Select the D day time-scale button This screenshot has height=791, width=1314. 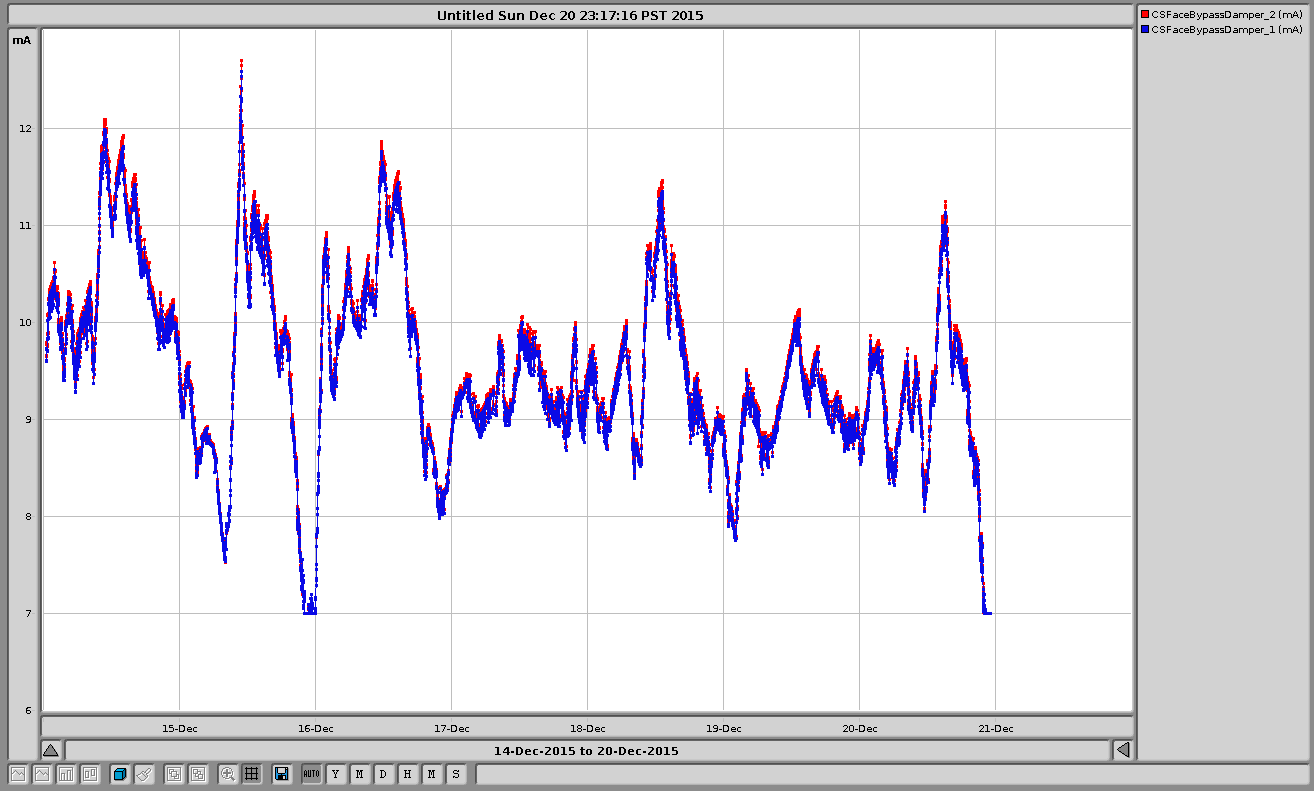[383, 774]
